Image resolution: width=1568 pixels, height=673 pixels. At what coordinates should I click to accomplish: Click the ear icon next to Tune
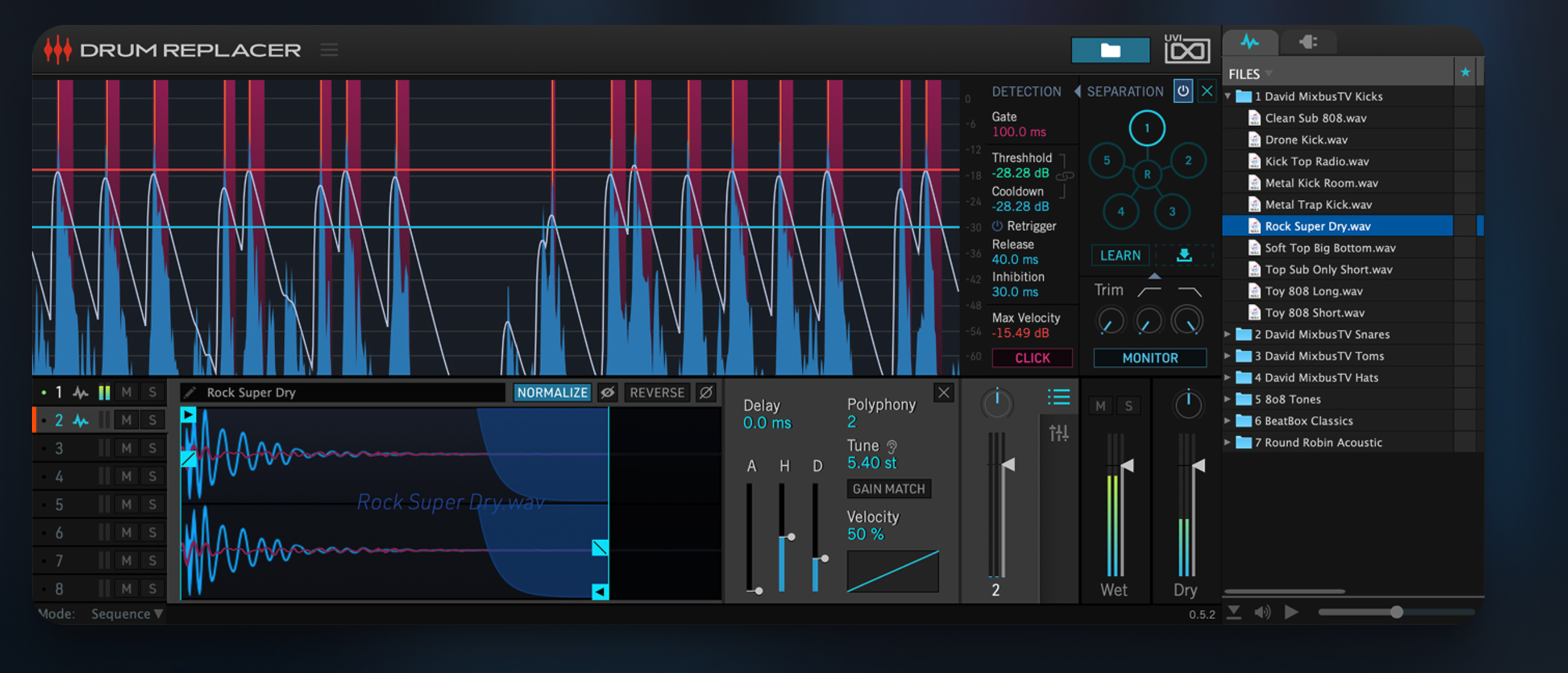pyautogui.click(x=892, y=446)
